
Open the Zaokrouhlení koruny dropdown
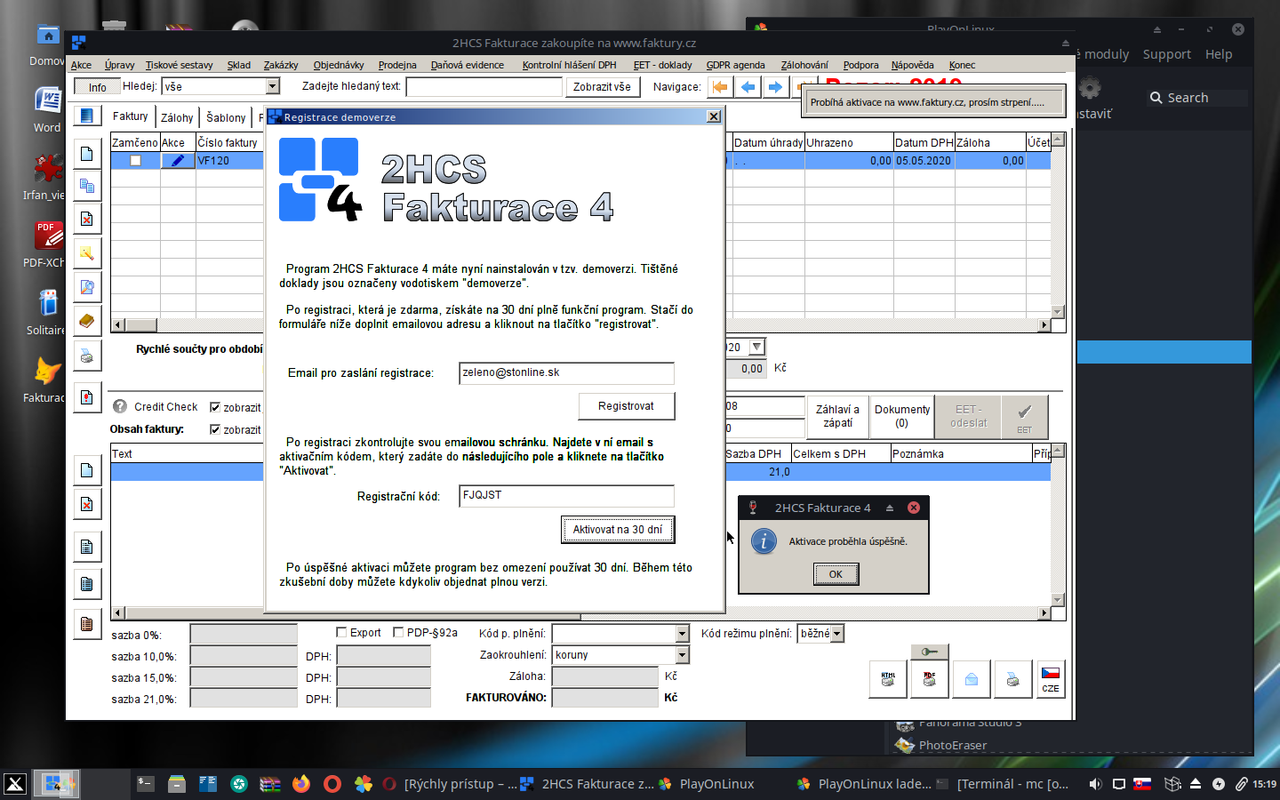(x=682, y=655)
